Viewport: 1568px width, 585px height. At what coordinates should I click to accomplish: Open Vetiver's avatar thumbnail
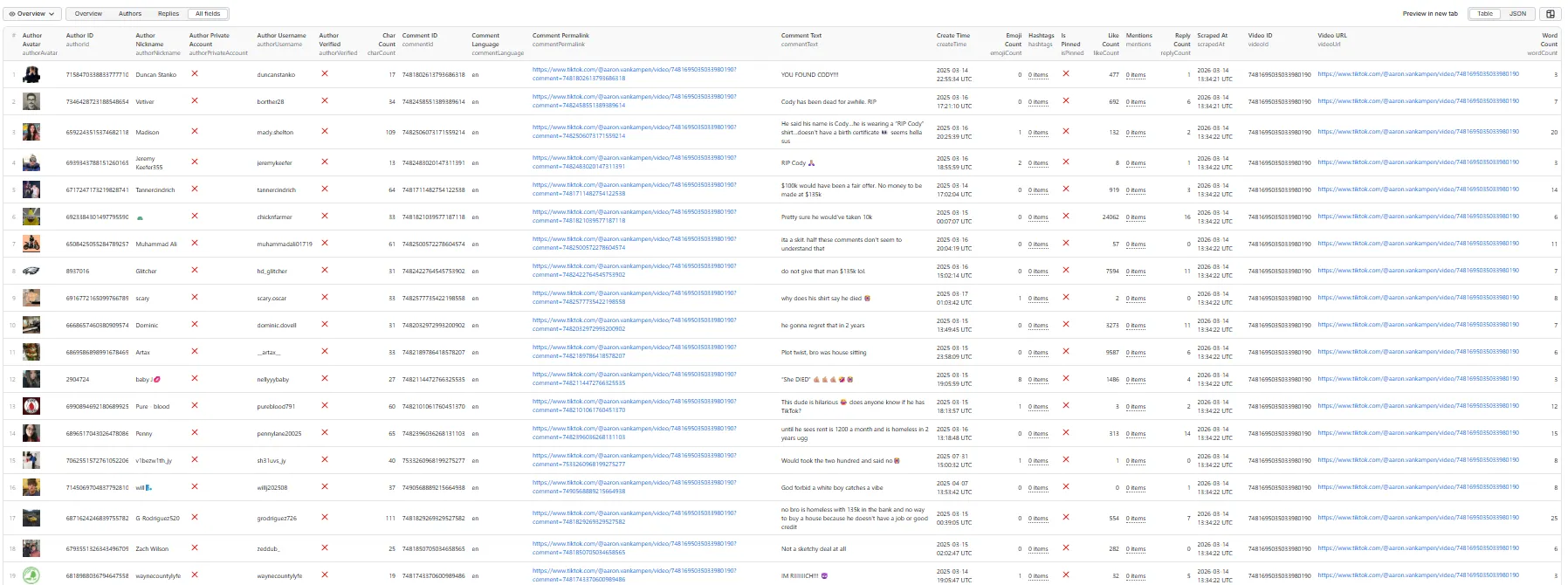pyautogui.click(x=31, y=101)
